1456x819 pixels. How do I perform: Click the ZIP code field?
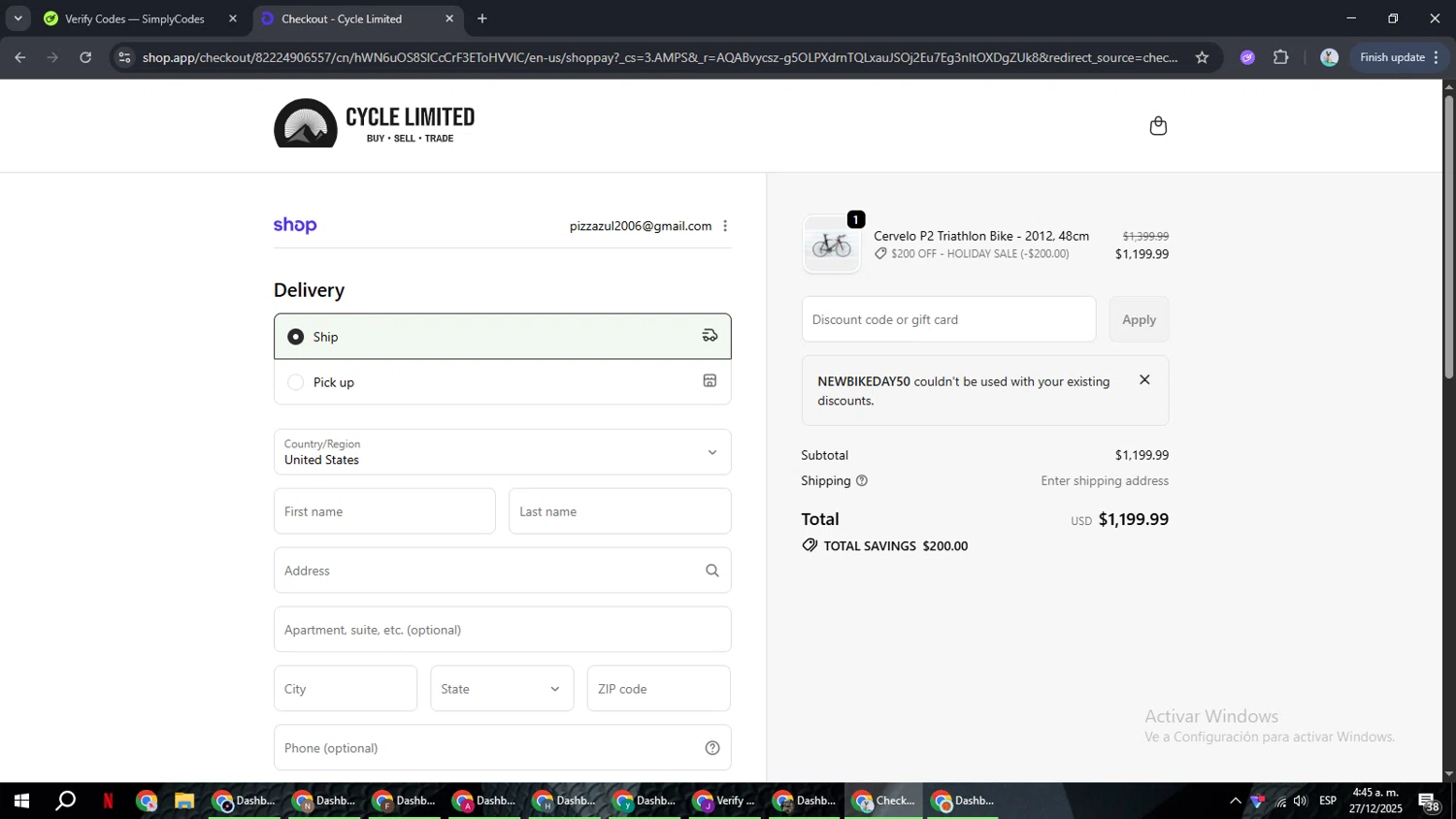658,689
